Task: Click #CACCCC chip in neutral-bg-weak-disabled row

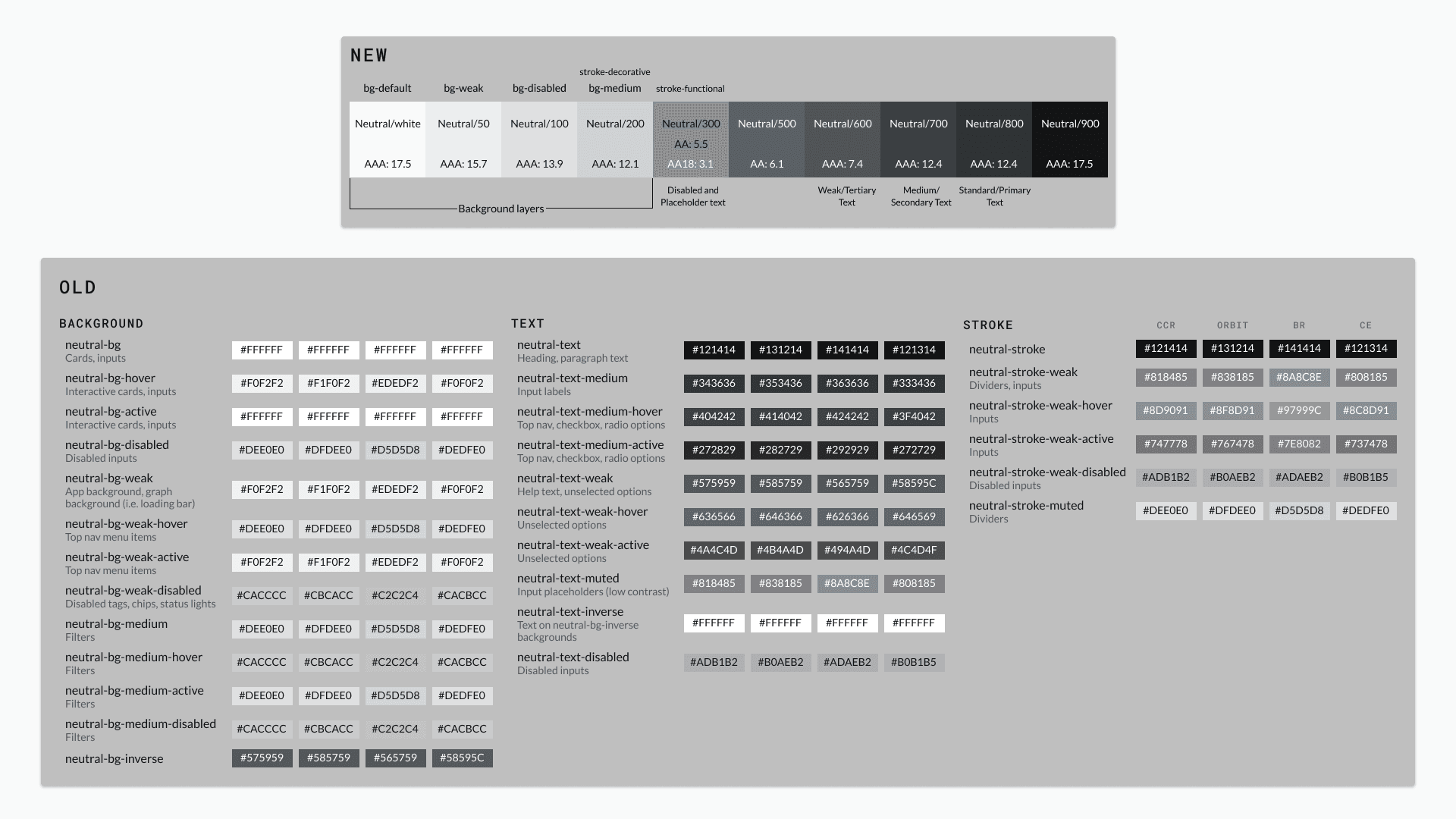Action: pyautogui.click(x=262, y=596)
